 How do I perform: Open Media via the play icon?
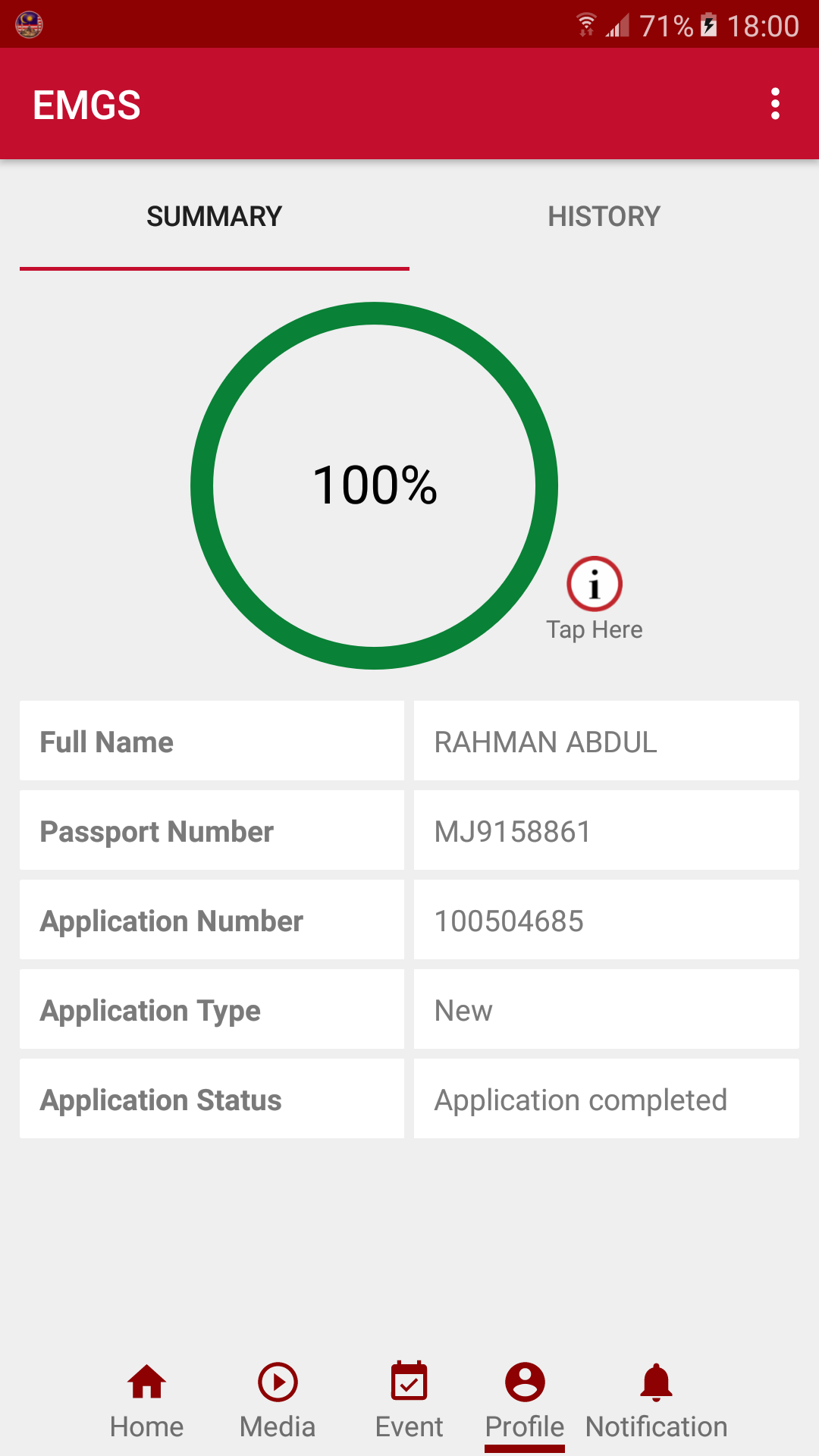(278, 1382)
